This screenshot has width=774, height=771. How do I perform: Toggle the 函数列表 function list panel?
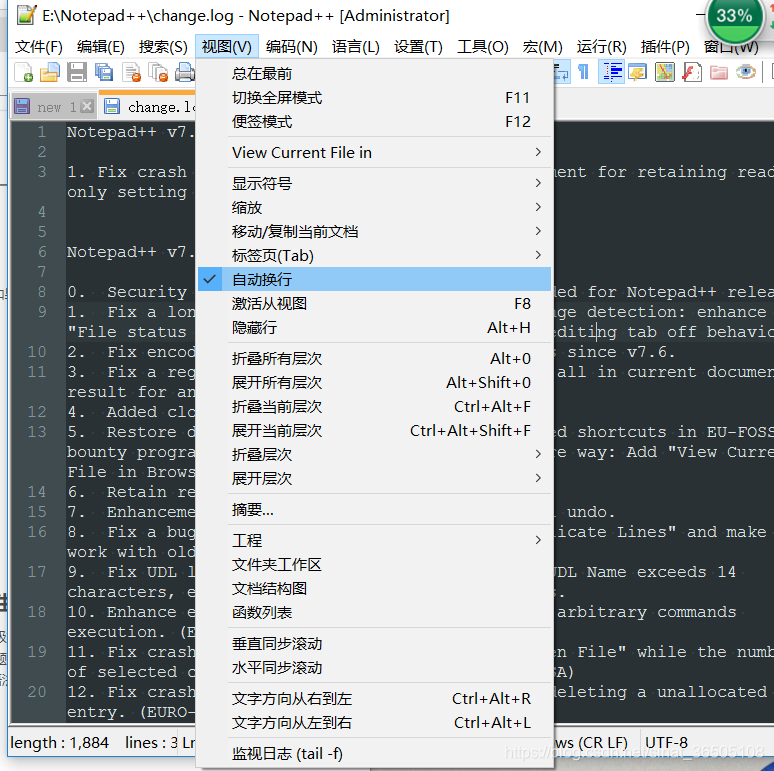[x=374, y=613]
